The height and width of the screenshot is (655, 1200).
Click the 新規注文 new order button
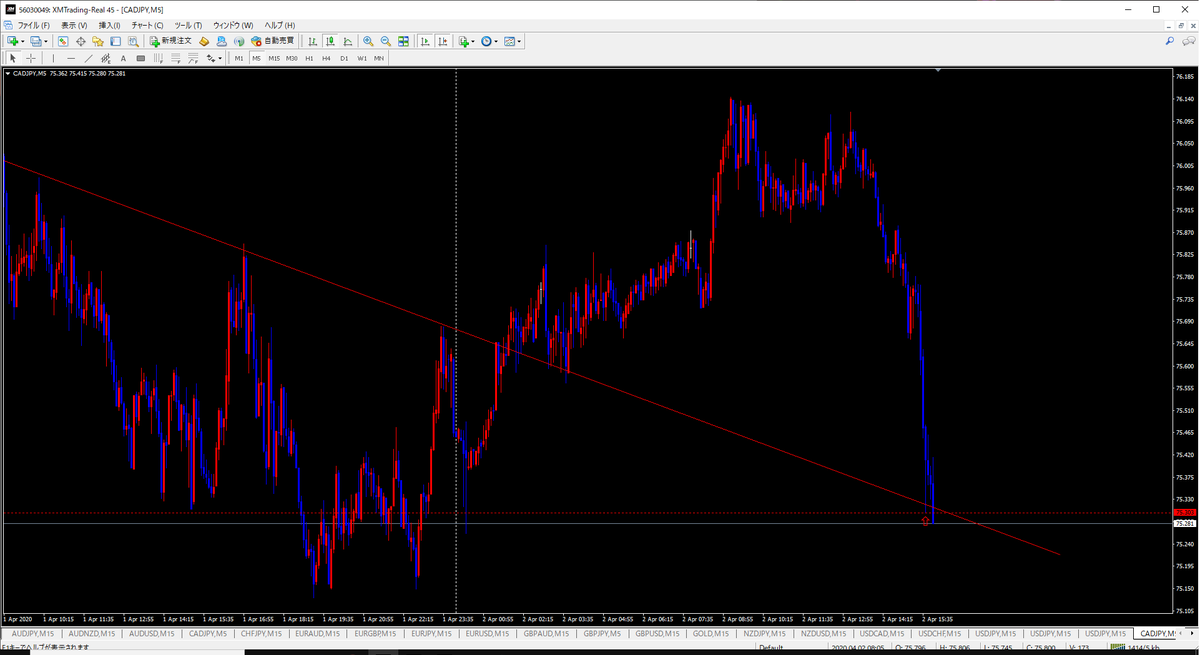pyautogui.click(x=171, y=41)
